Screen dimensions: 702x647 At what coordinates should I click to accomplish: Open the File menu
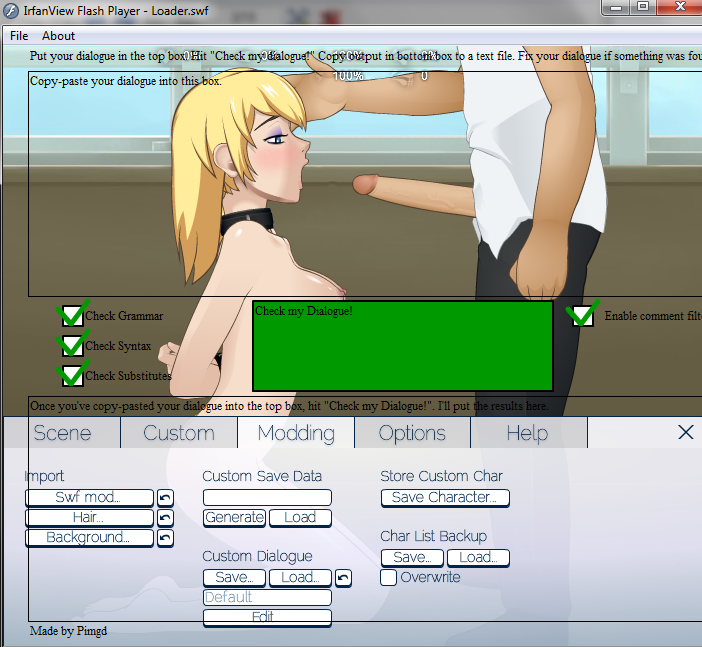coord(19,36)
